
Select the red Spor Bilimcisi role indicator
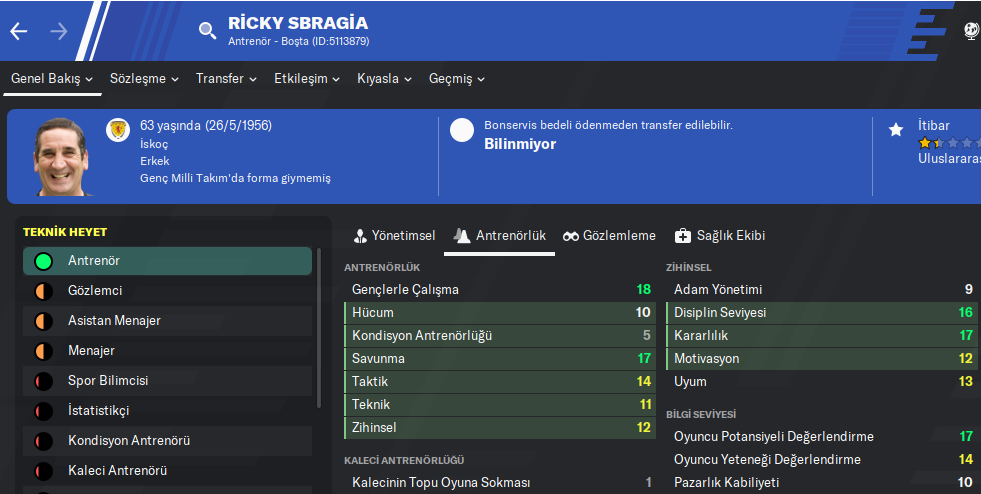coord(43,381)
